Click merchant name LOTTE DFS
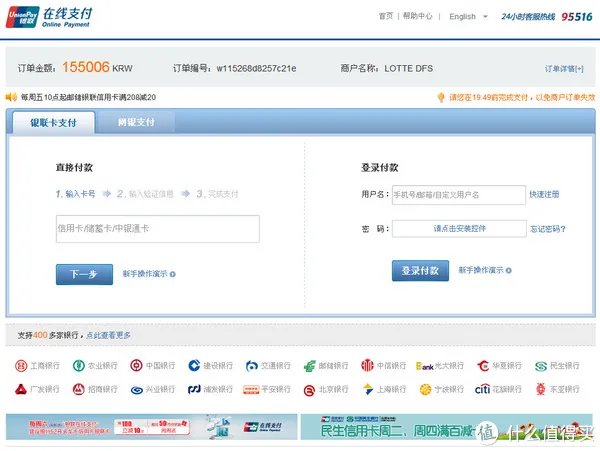 click(x=409, y=68)
